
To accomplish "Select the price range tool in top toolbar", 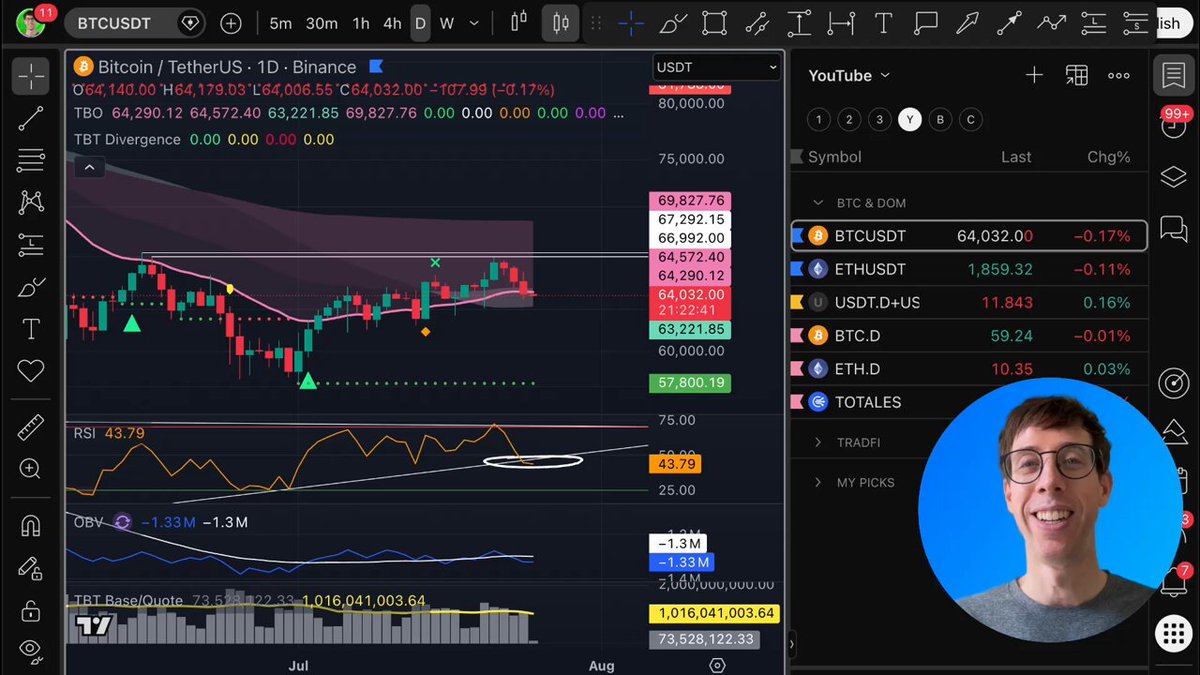I will click(799, 22).
